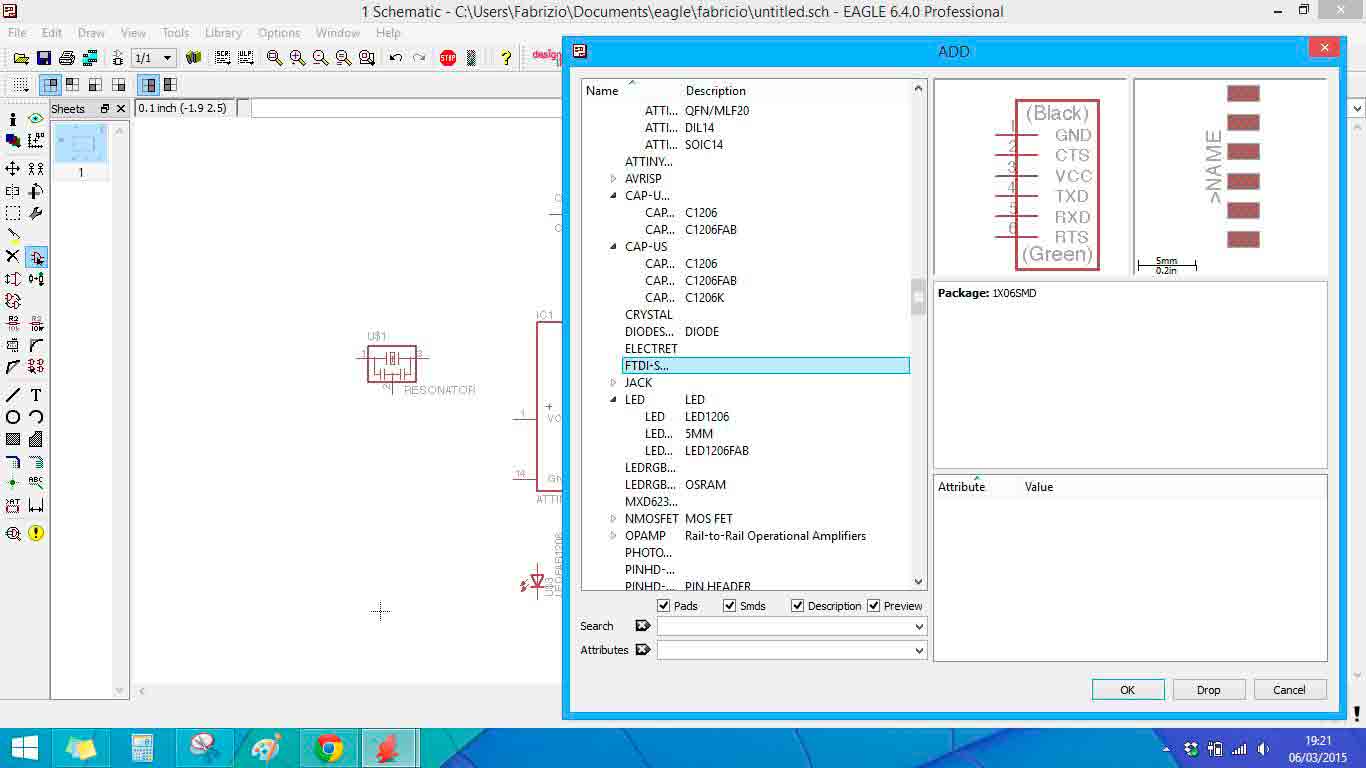Select the Move tool

pyautogui.click(x=13, y=169)
